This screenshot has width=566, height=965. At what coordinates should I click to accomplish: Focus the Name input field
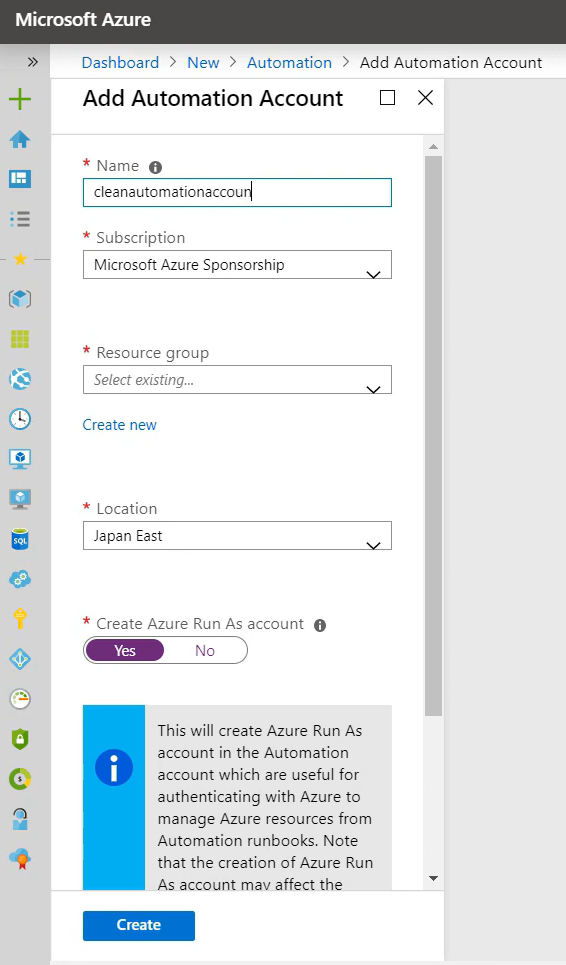(x=237, y=192)
